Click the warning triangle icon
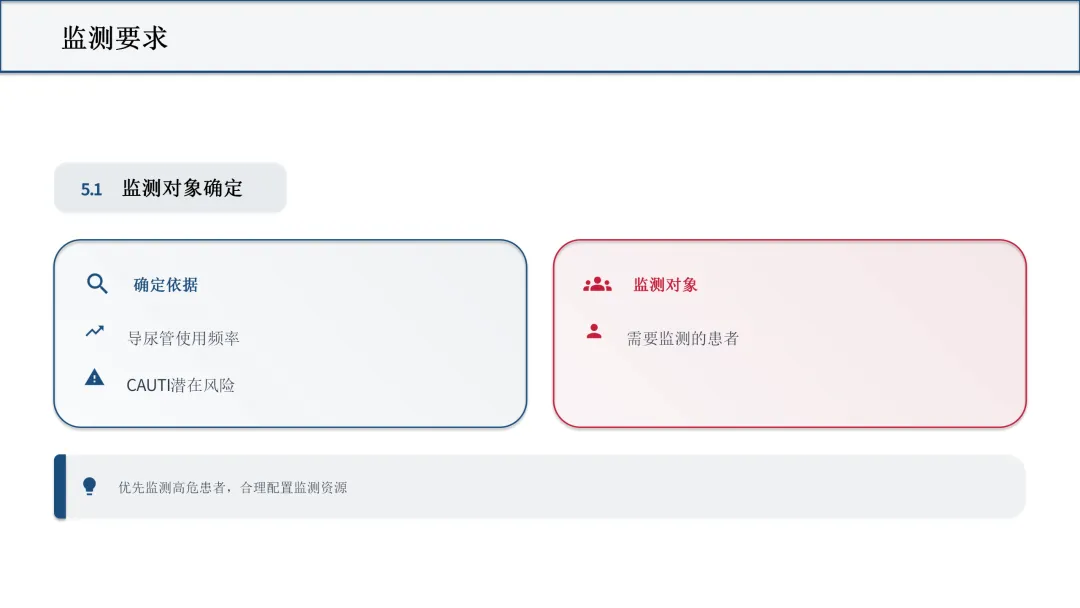 click(x=94, y=377)
